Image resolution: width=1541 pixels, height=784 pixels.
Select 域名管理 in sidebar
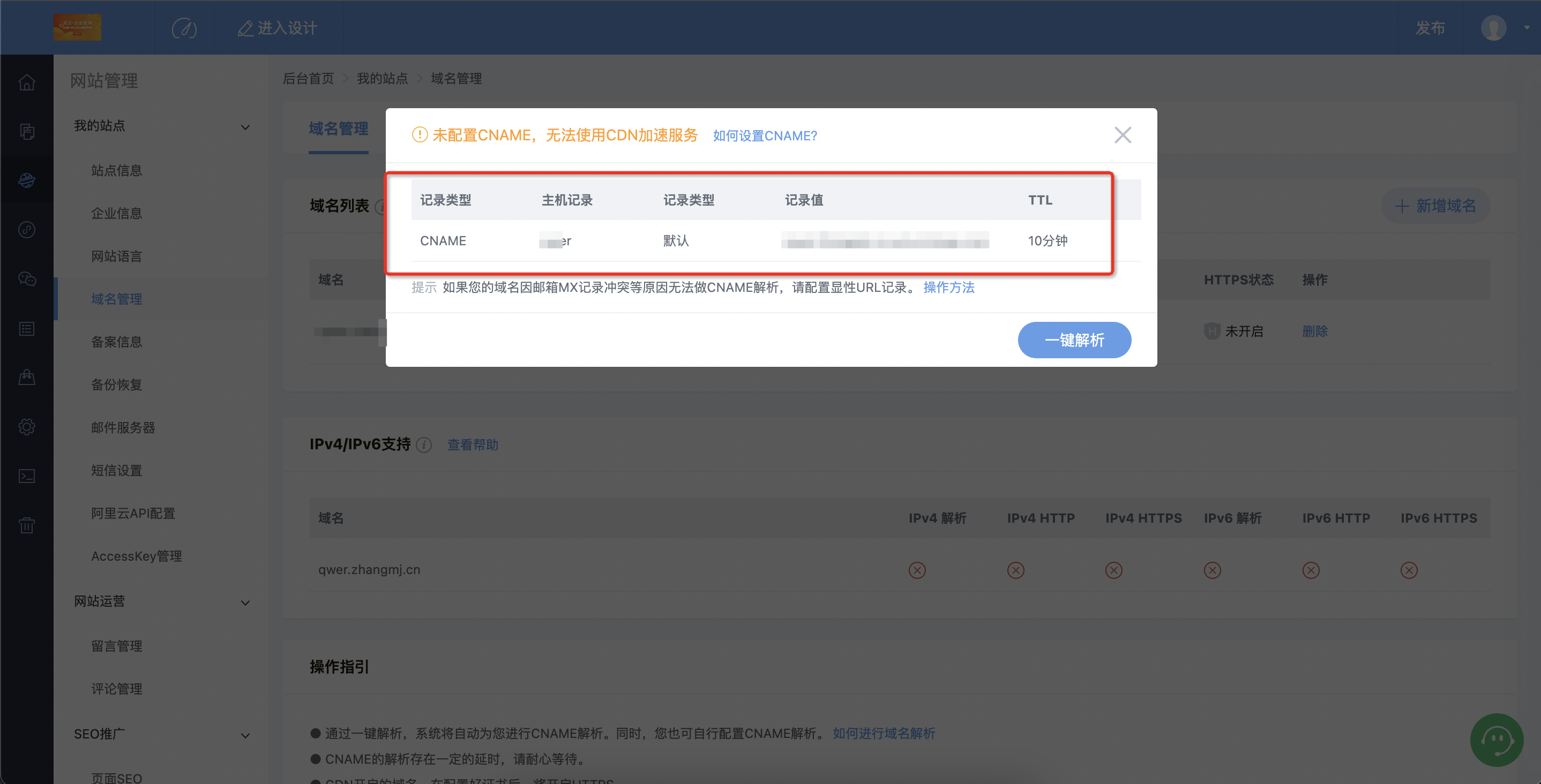pyautogui.click(x=117, y=299)
